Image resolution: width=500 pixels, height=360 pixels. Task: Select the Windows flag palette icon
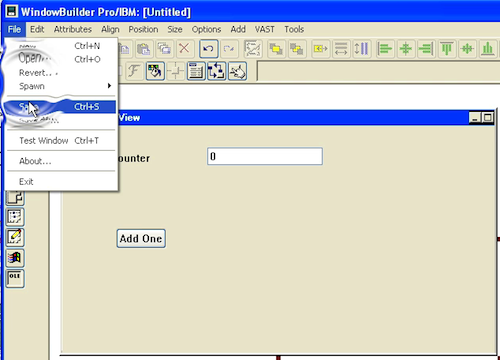tap(15, 258)
